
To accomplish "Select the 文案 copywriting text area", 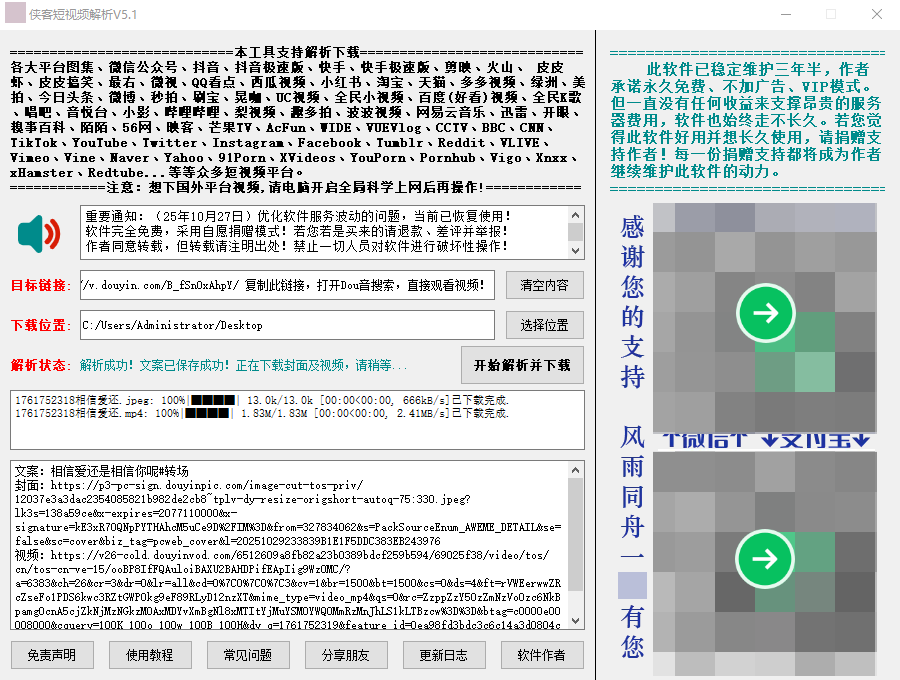I will [x=290, y=545].
